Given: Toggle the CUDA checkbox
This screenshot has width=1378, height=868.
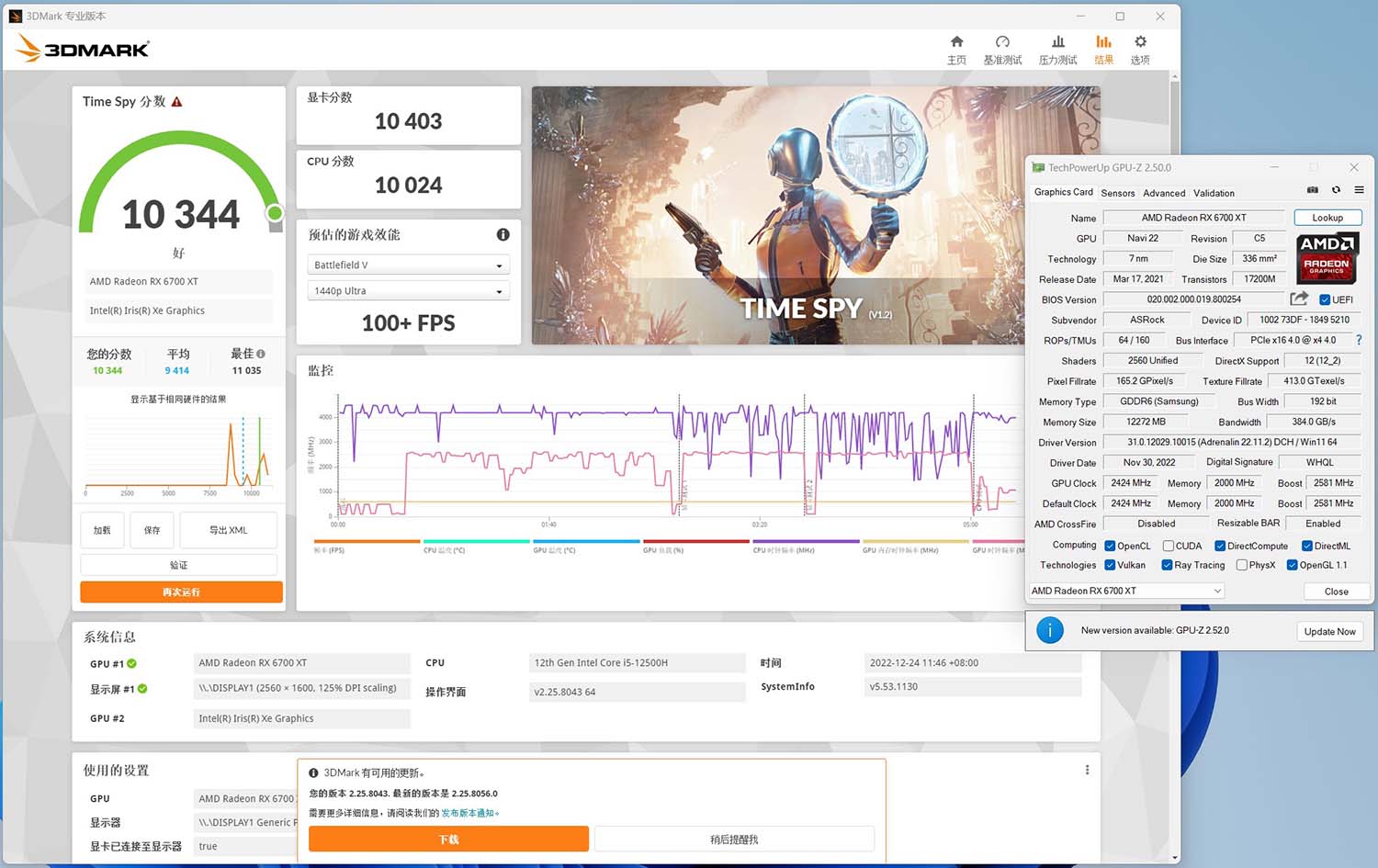Looking at the screenshot, I should (x=1168, y=546).
